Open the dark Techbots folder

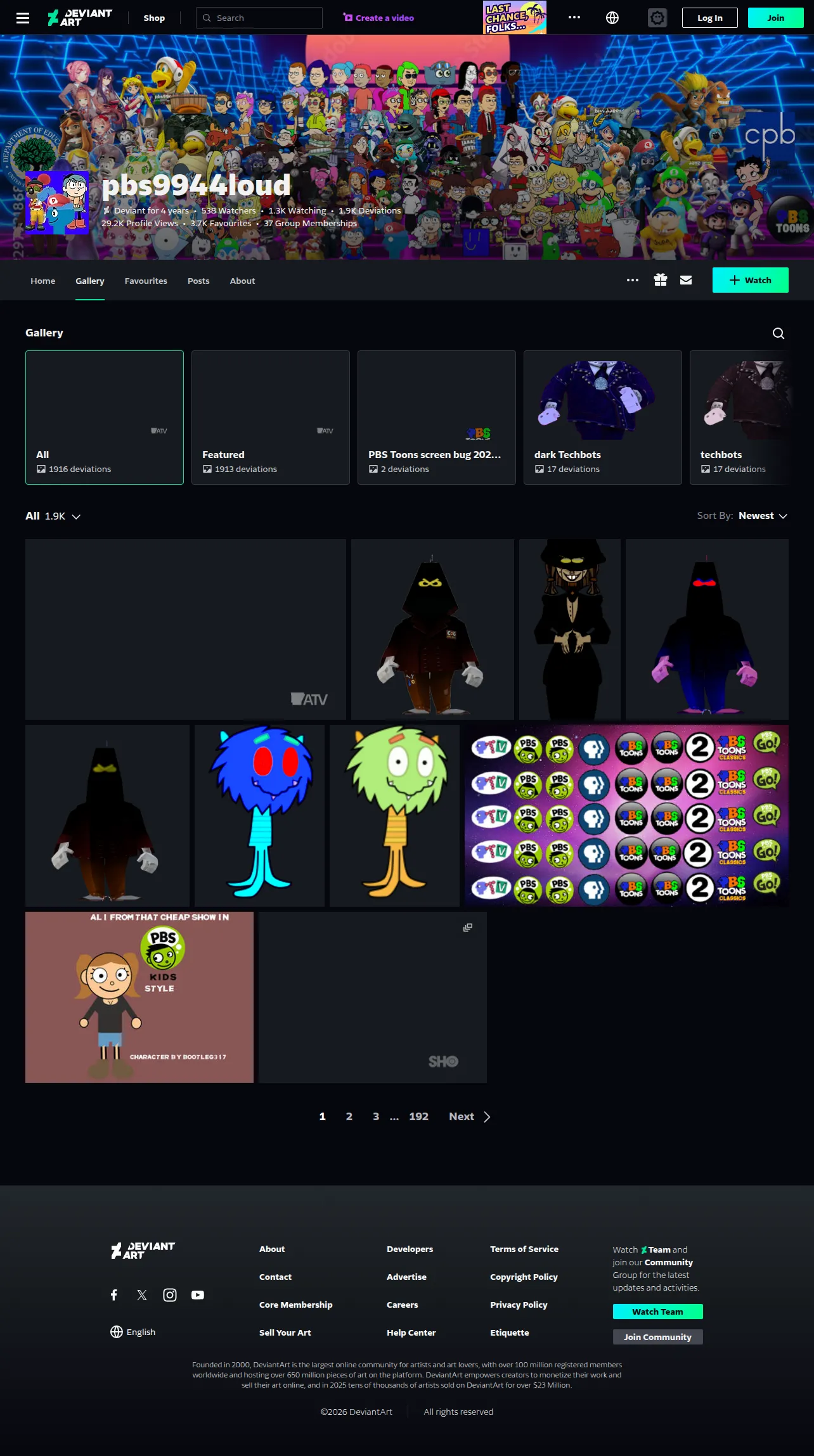(603, 418)
